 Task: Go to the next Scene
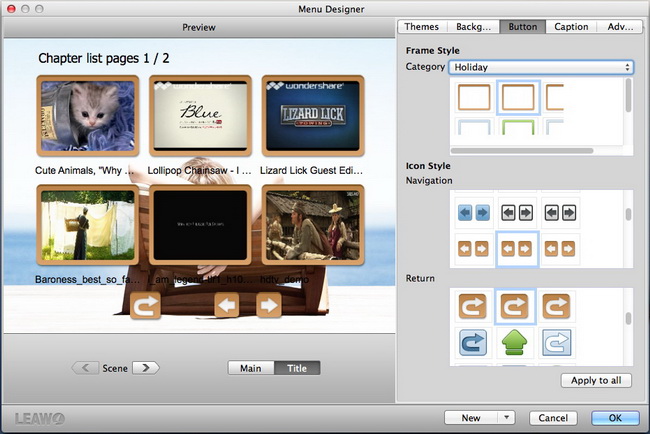click(x=146, y=368)
